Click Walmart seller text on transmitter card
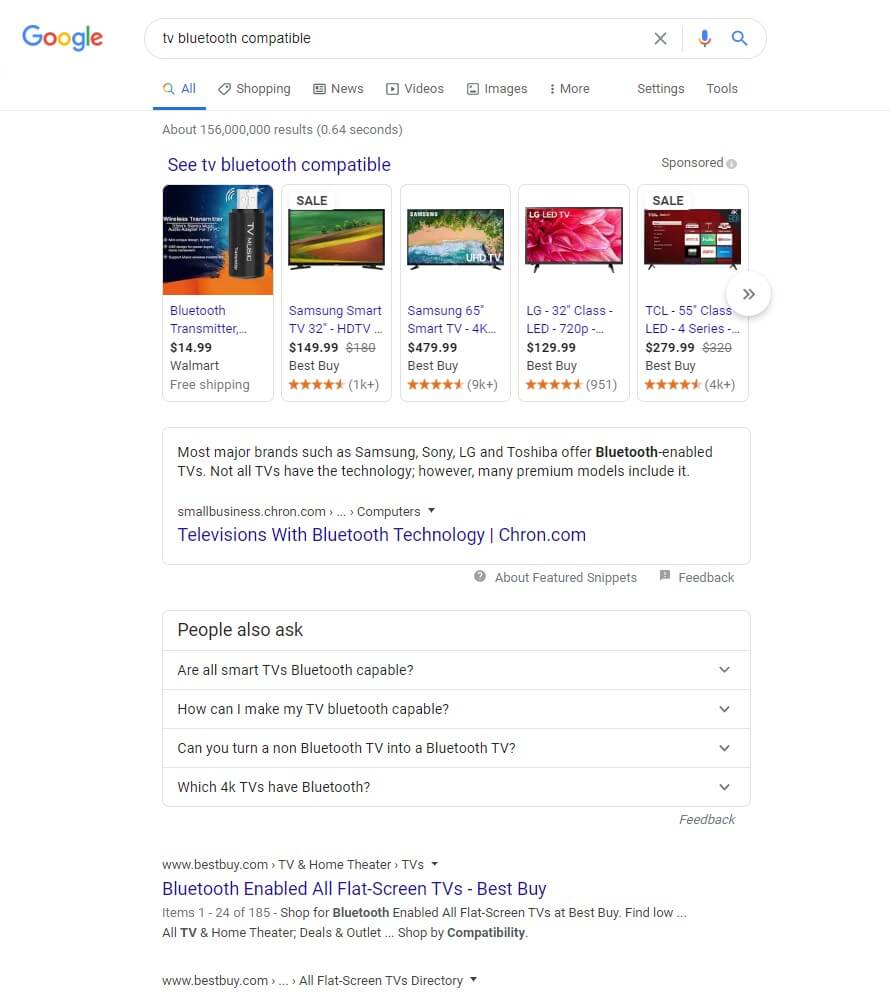This screenshot has height=995, width=890. pos(194,366)
